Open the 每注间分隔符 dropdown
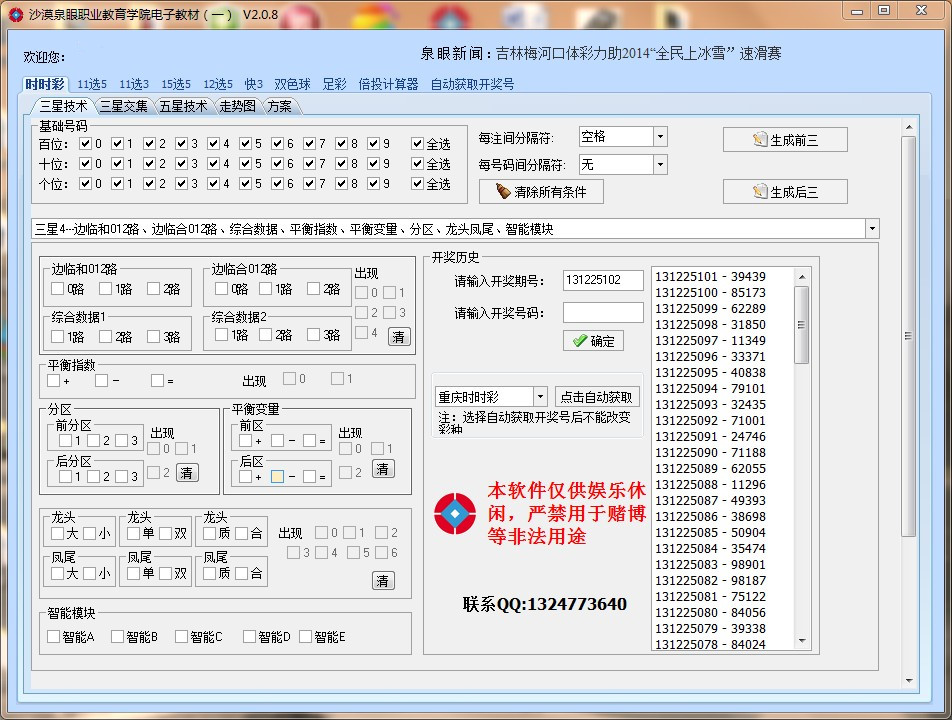 pos(659,137)
